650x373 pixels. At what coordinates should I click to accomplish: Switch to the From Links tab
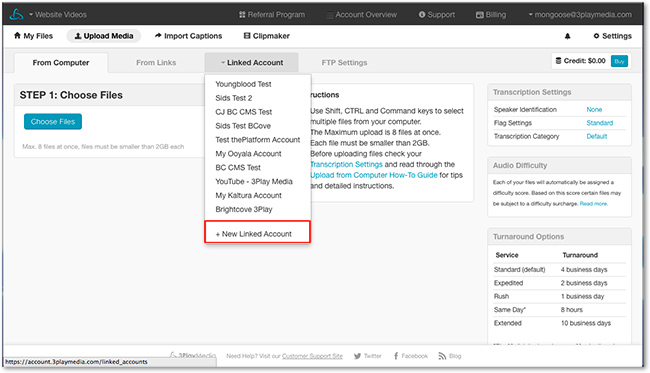coord(156,63)
